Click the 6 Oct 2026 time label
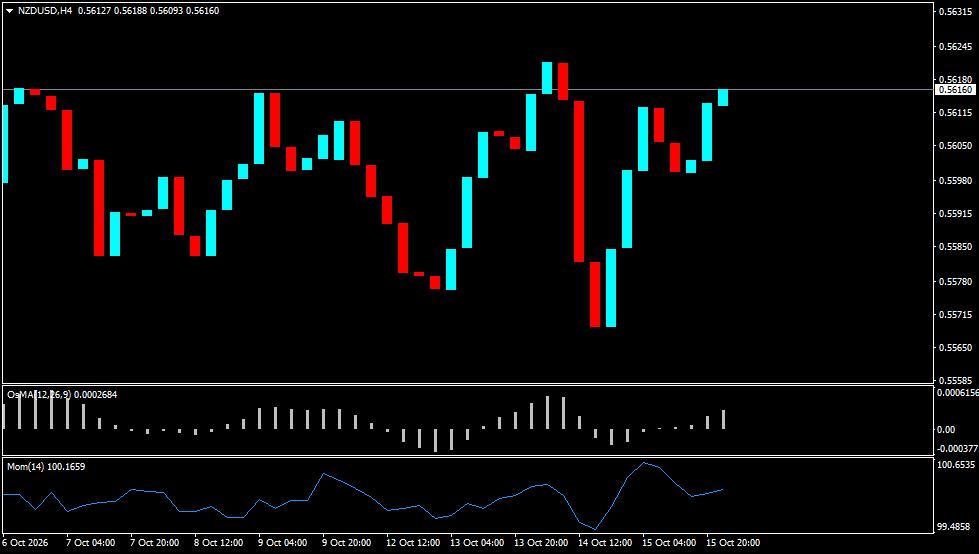Screen dimensions: 979x554 point(25,543)
